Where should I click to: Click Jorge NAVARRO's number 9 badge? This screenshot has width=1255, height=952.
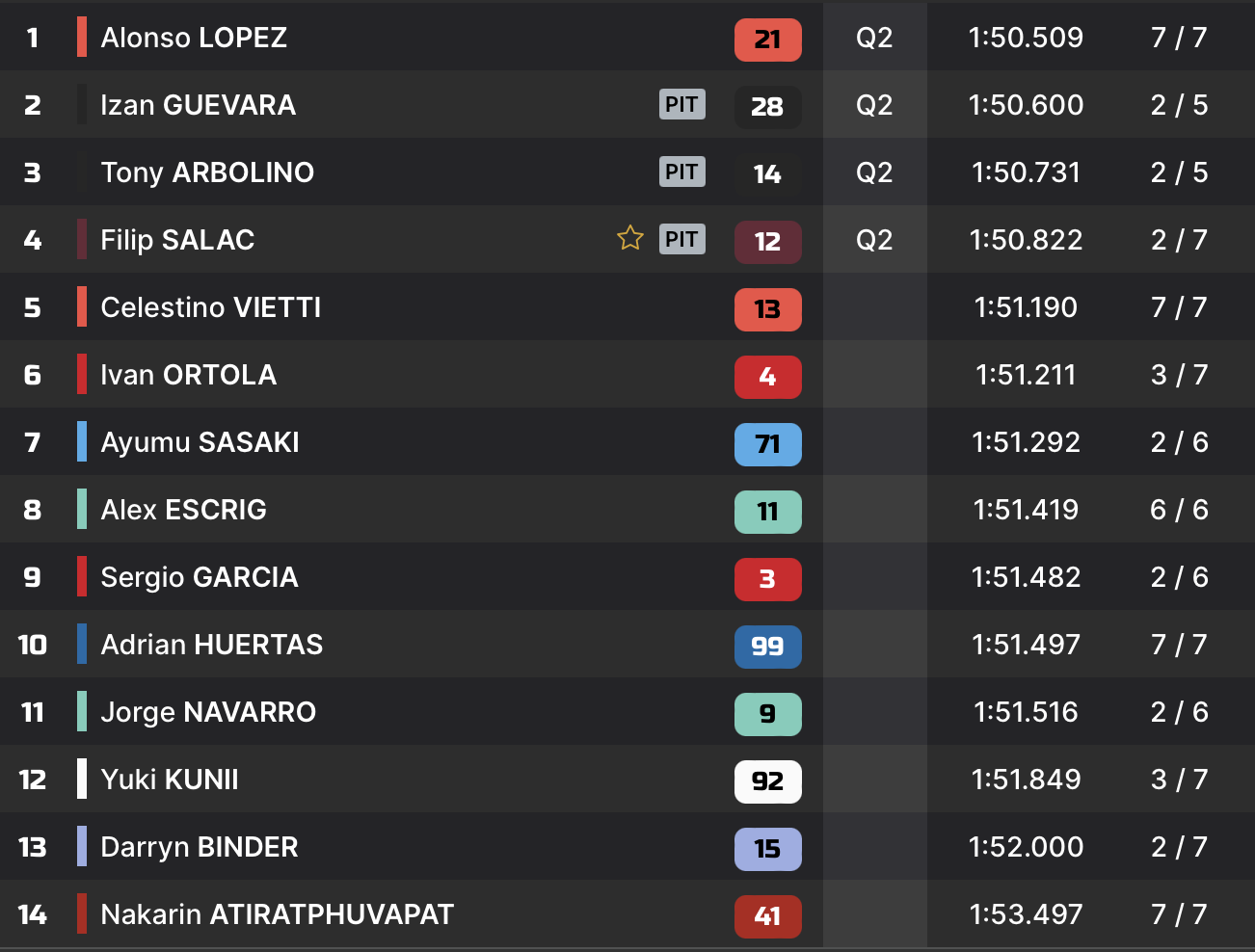(x=767, y=714)
